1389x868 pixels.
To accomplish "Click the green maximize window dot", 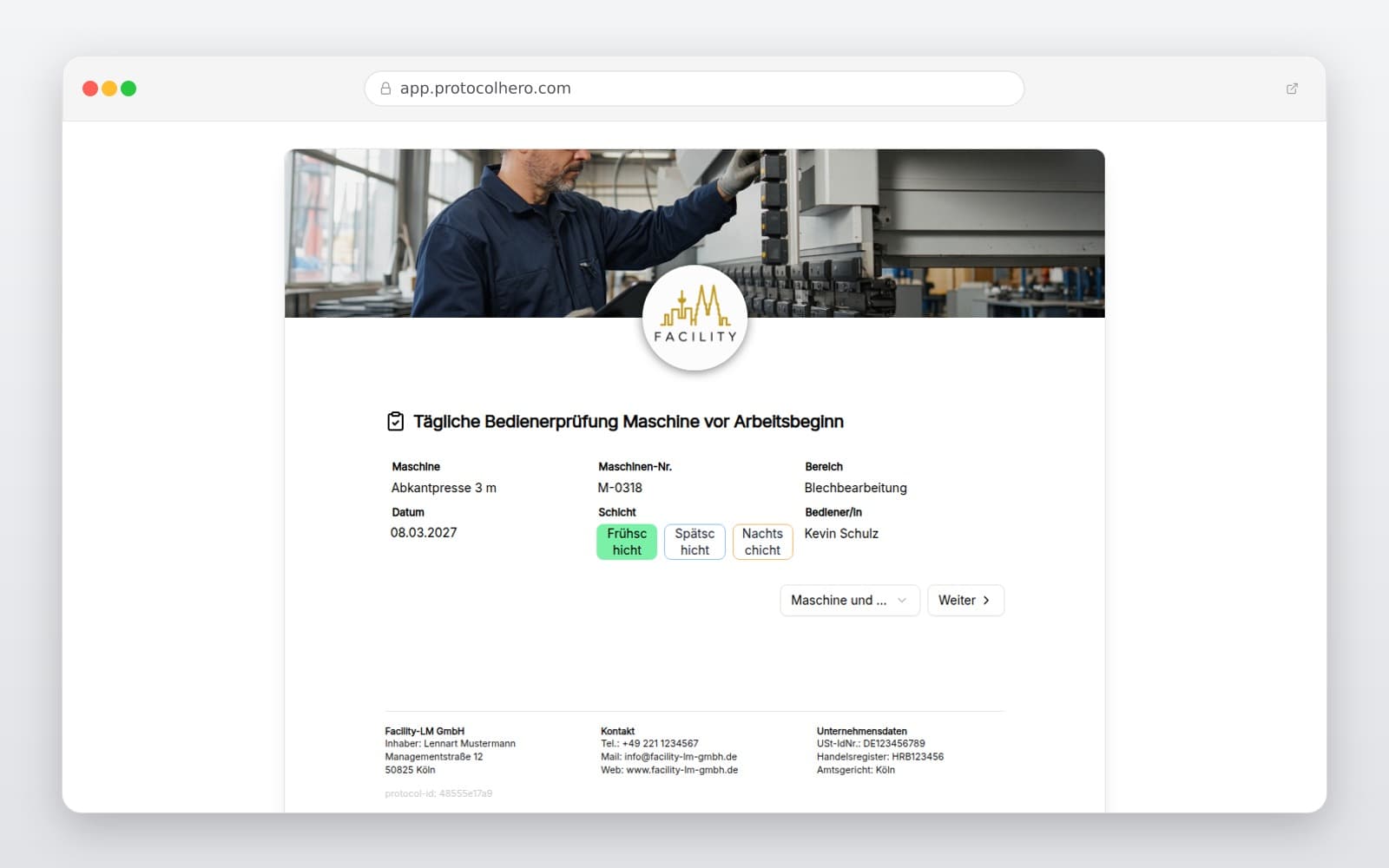I will coord(128,89).
